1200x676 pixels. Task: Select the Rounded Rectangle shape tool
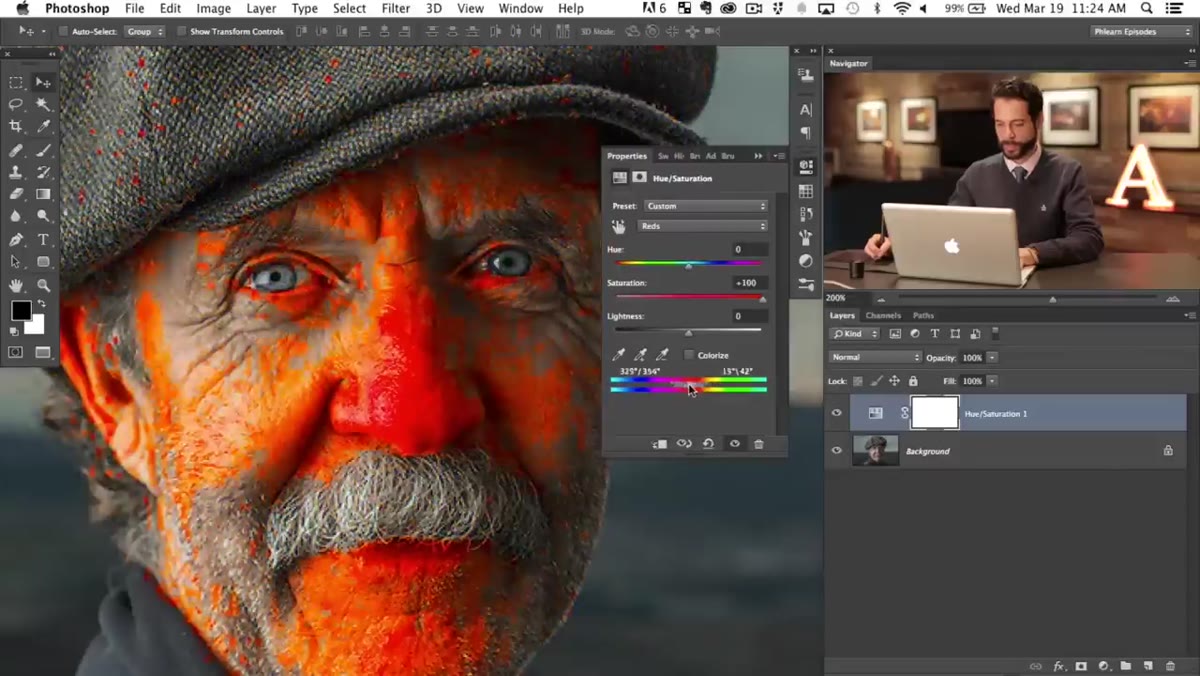(43, 262)
